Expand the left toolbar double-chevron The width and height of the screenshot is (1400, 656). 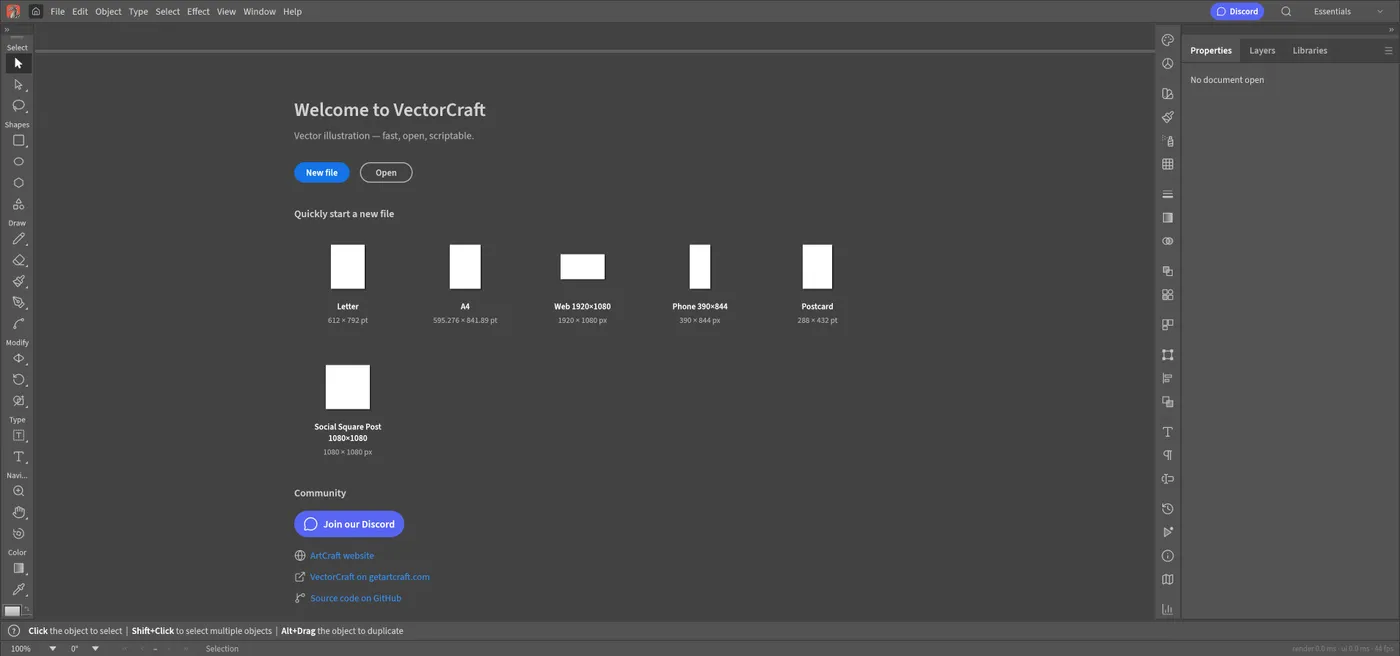tap(7, 30)
